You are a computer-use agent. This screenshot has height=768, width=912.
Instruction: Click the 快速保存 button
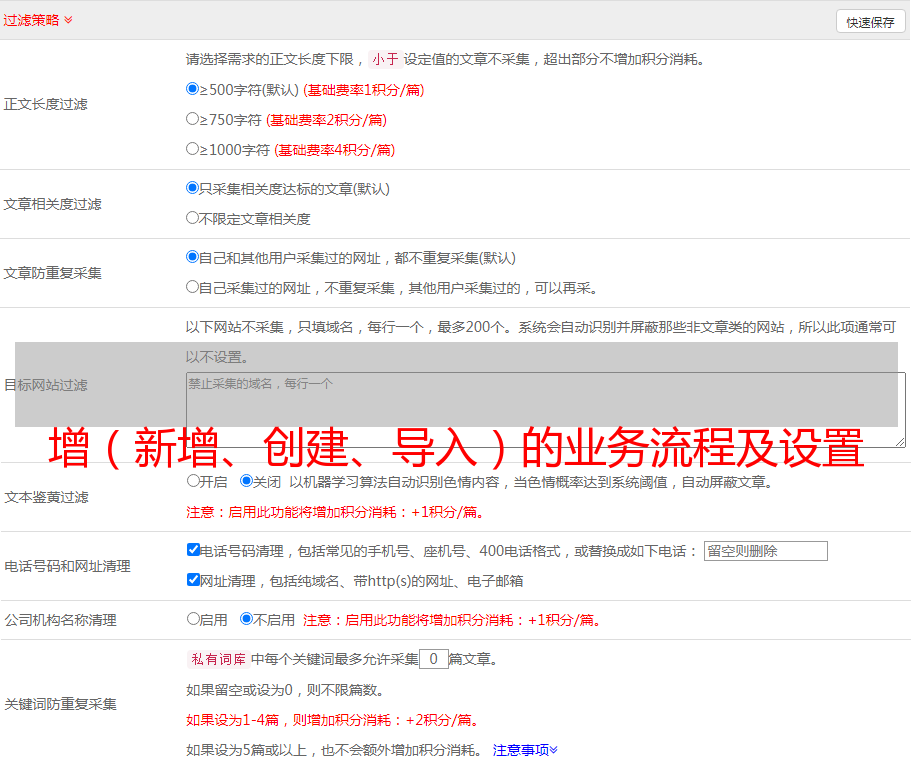click(x=870, y=22)
